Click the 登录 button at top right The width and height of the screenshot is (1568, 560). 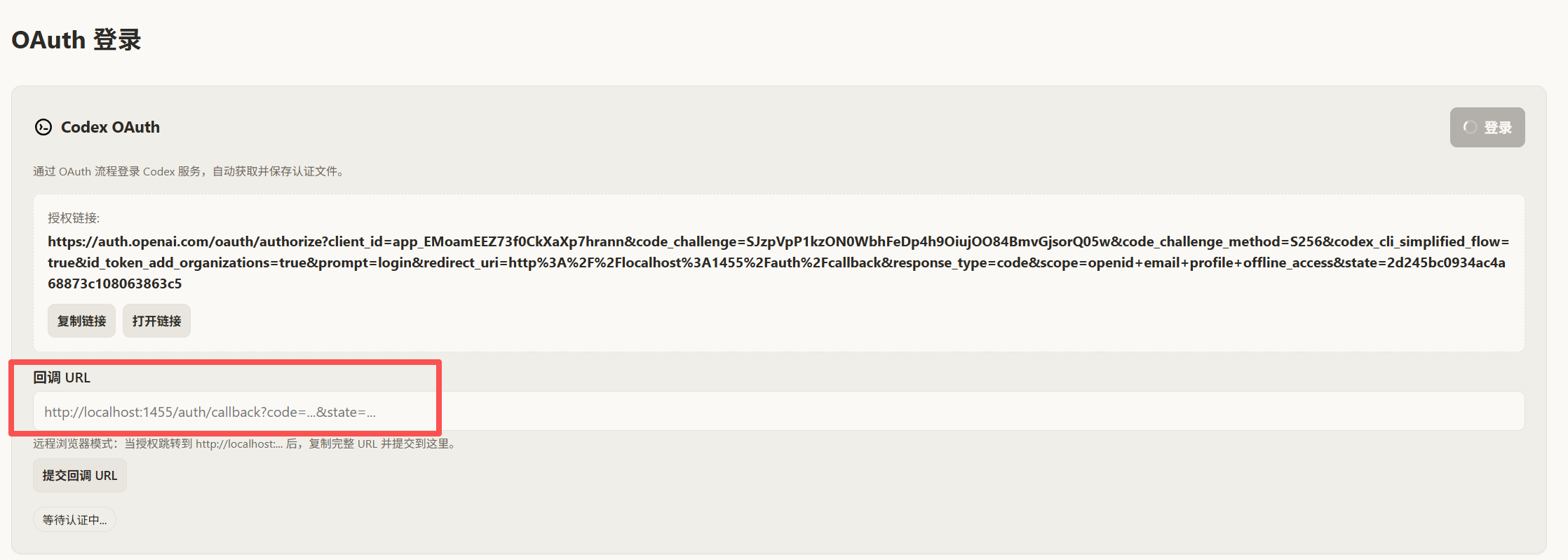pyautogui.click(x=1487, y=127)
